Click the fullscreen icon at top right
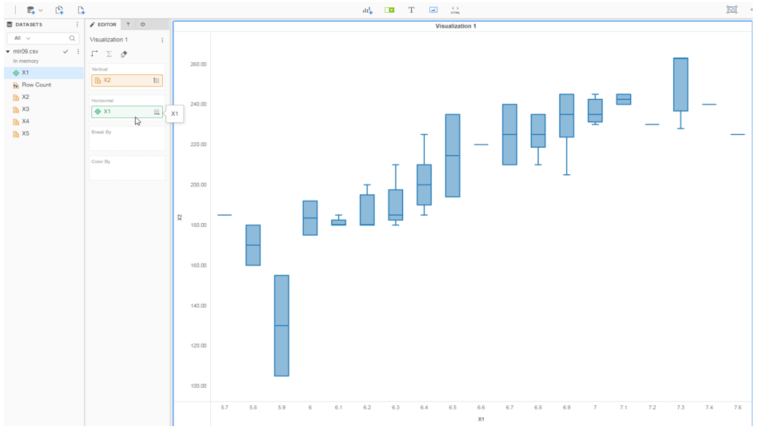Image resolution: width=784 pixels, height=444 pixels. coord(733,9)
